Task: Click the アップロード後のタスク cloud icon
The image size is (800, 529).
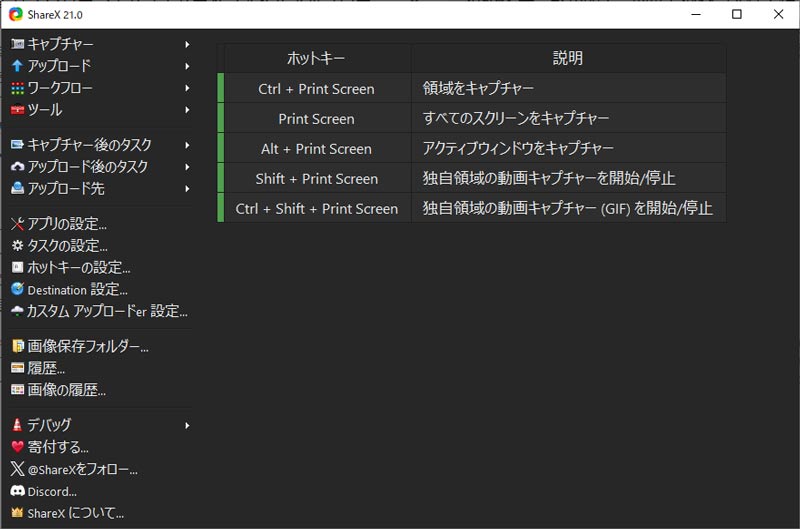Action: pos(17,166)
